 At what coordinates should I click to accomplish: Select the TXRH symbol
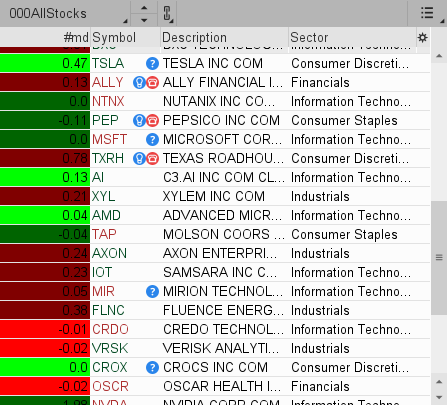point(108,158)
